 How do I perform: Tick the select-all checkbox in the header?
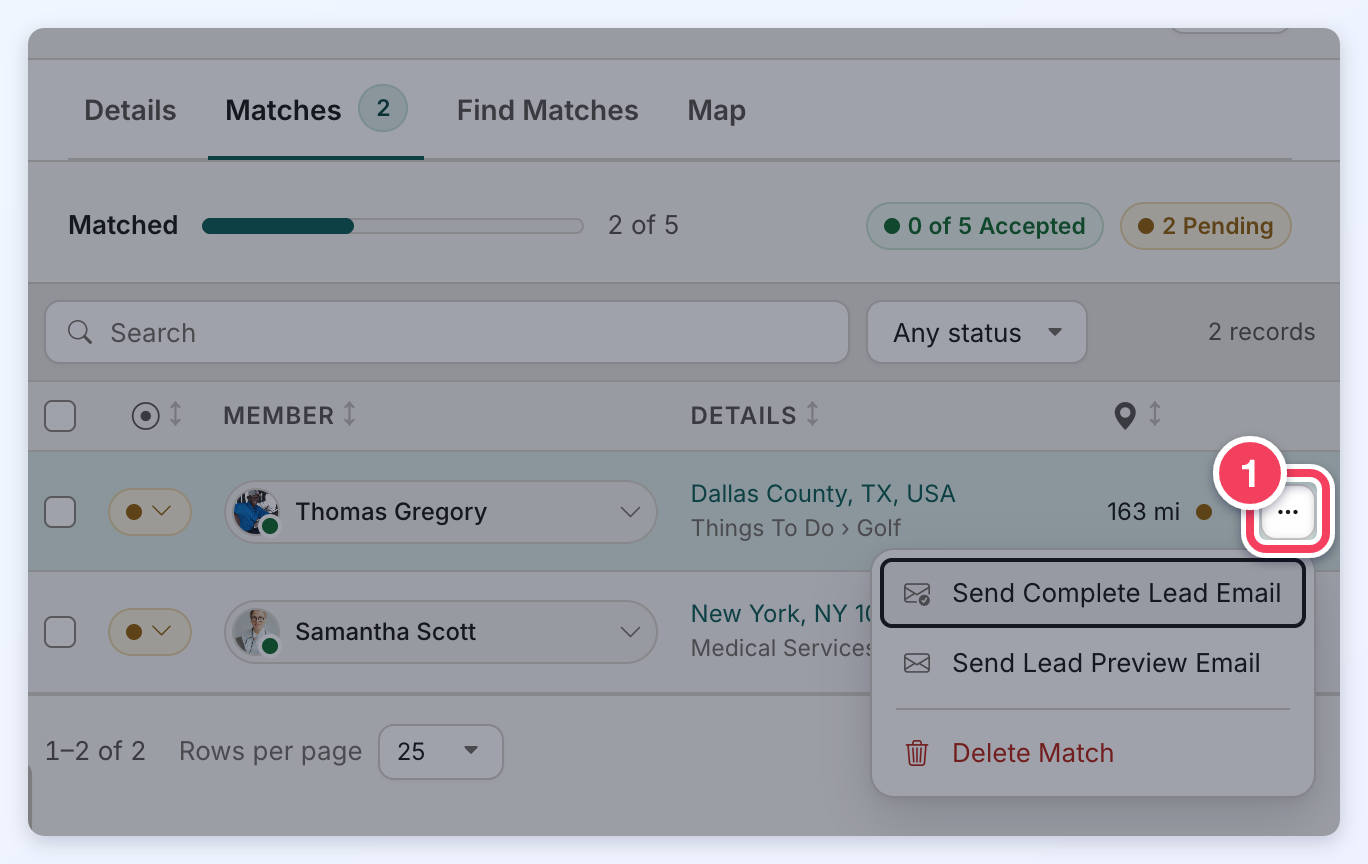tap(60, 415)
